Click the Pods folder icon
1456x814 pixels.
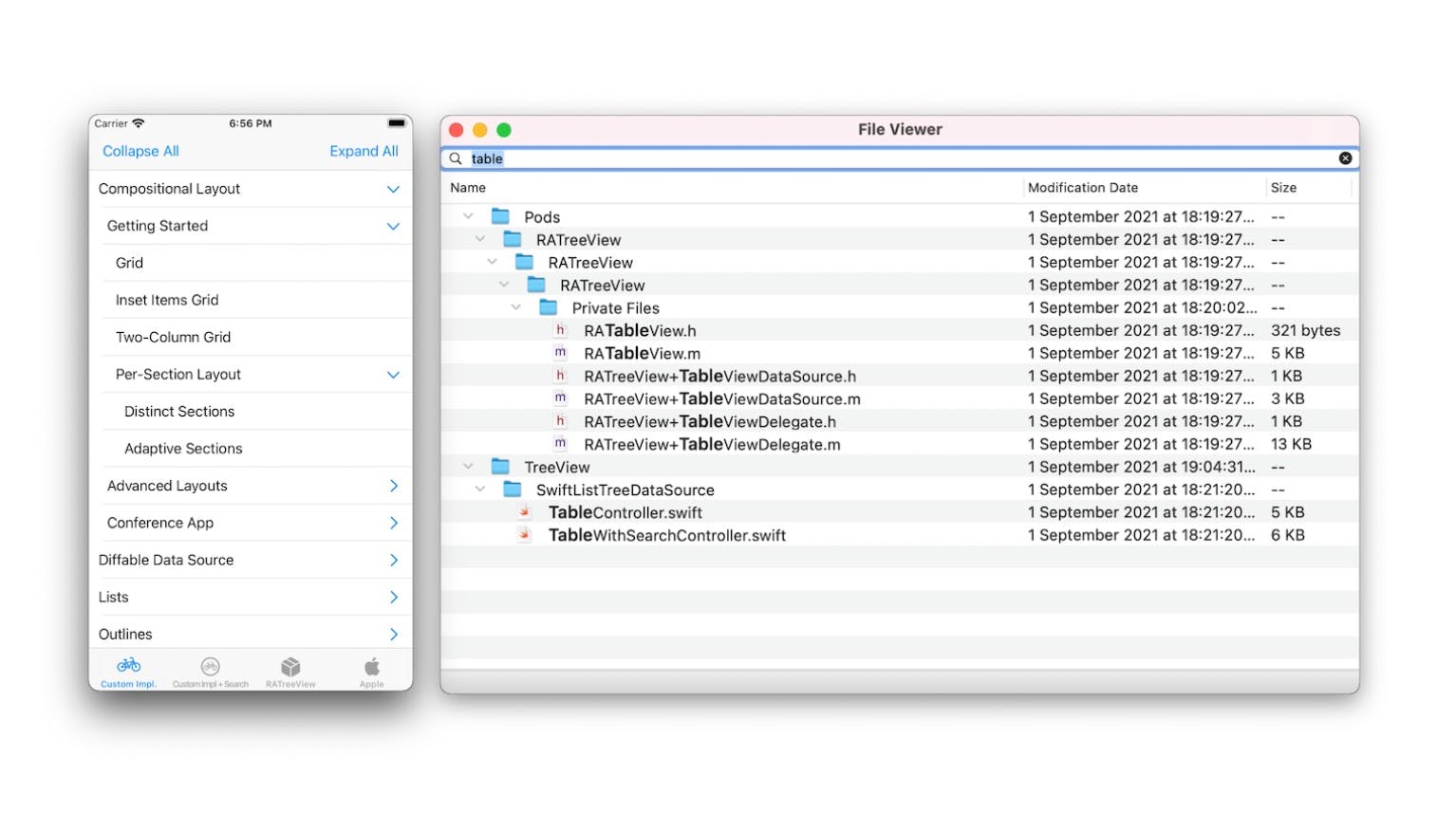coord(500,215)
